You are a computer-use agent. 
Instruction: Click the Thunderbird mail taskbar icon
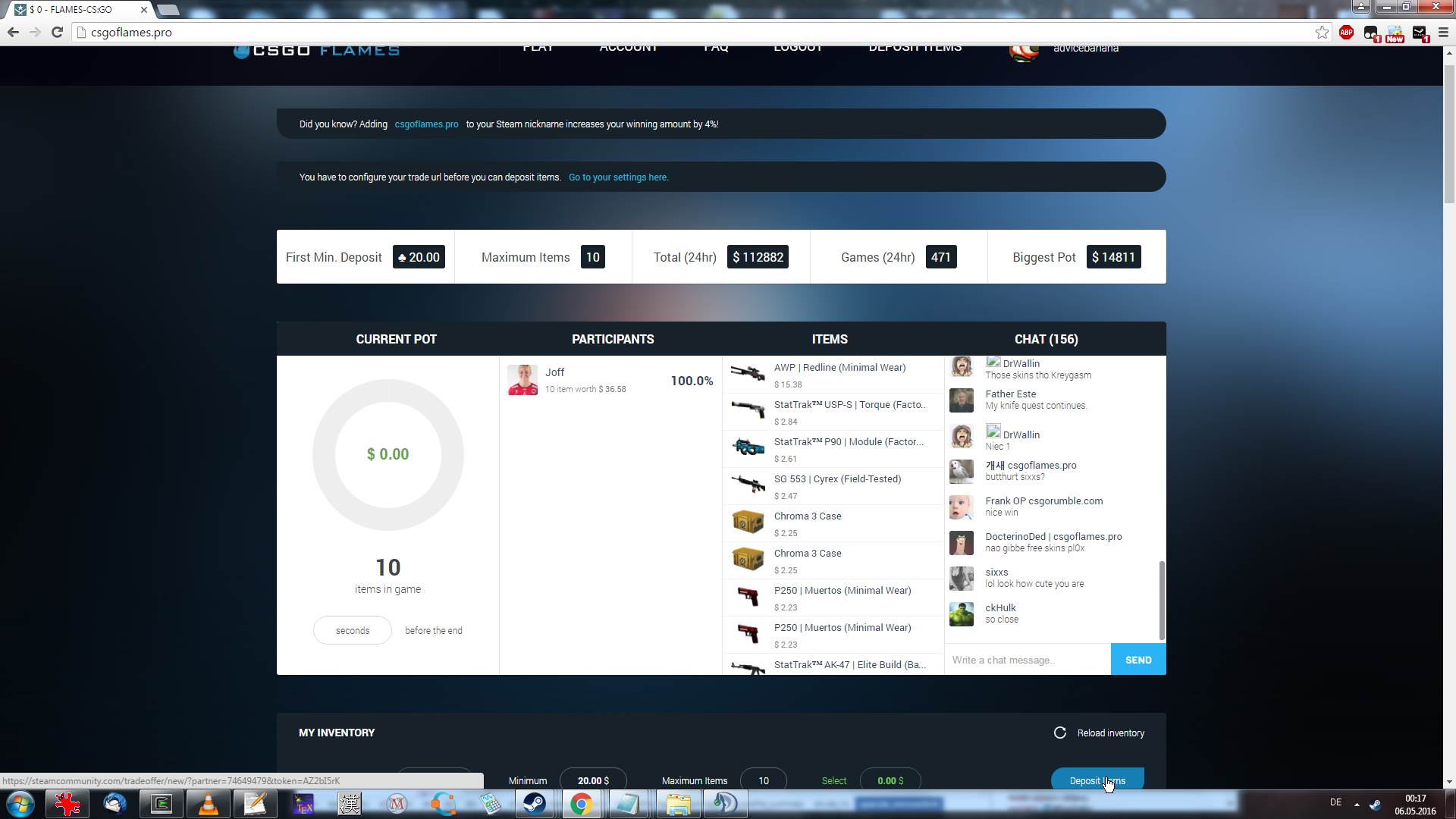(x=115, y=804)
